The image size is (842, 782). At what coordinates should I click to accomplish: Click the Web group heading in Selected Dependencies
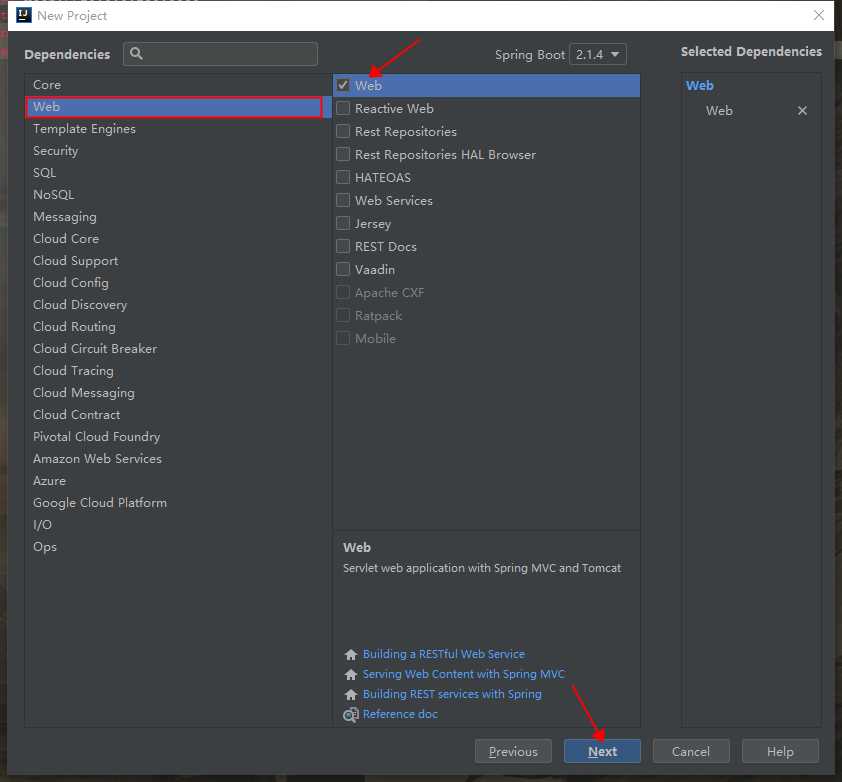tap(700, 85)
